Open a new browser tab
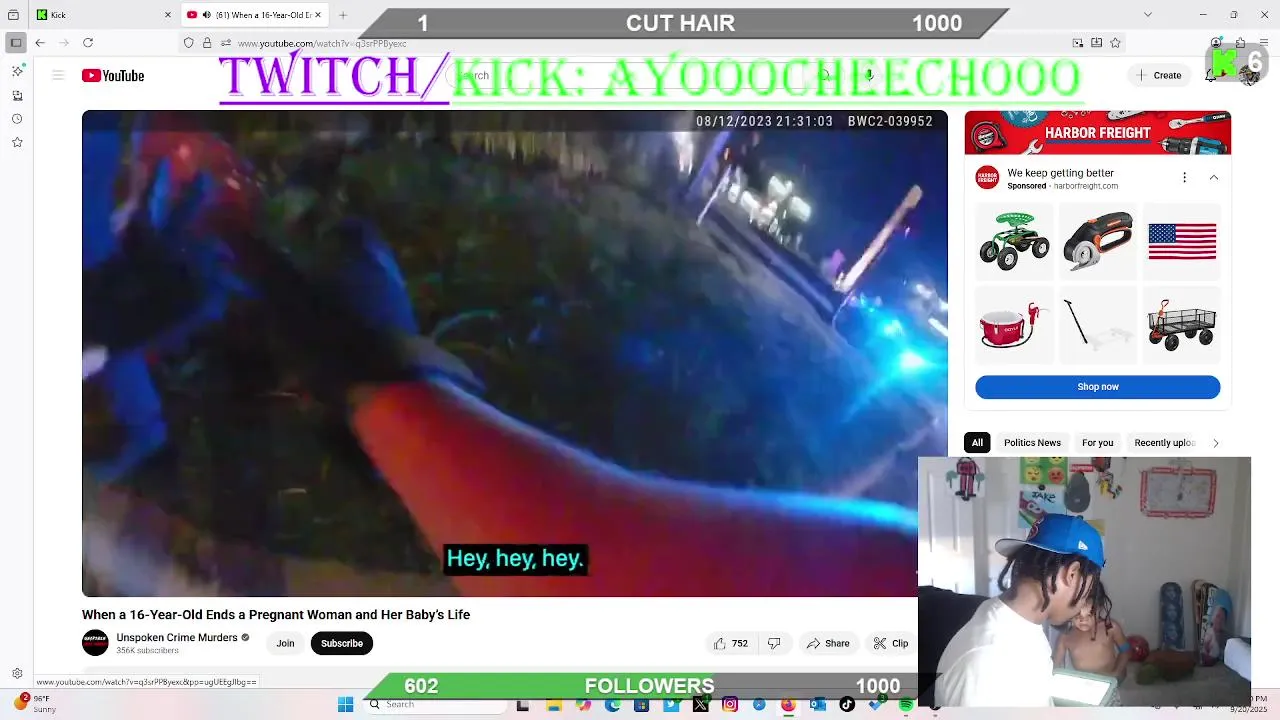 (x=343, y=15)
